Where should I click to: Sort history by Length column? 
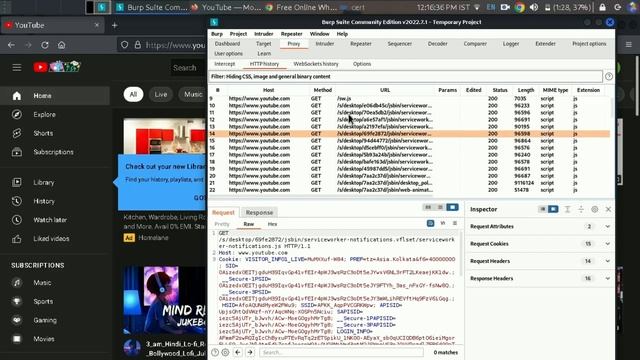pyautogui.click(x=526, y=90)
